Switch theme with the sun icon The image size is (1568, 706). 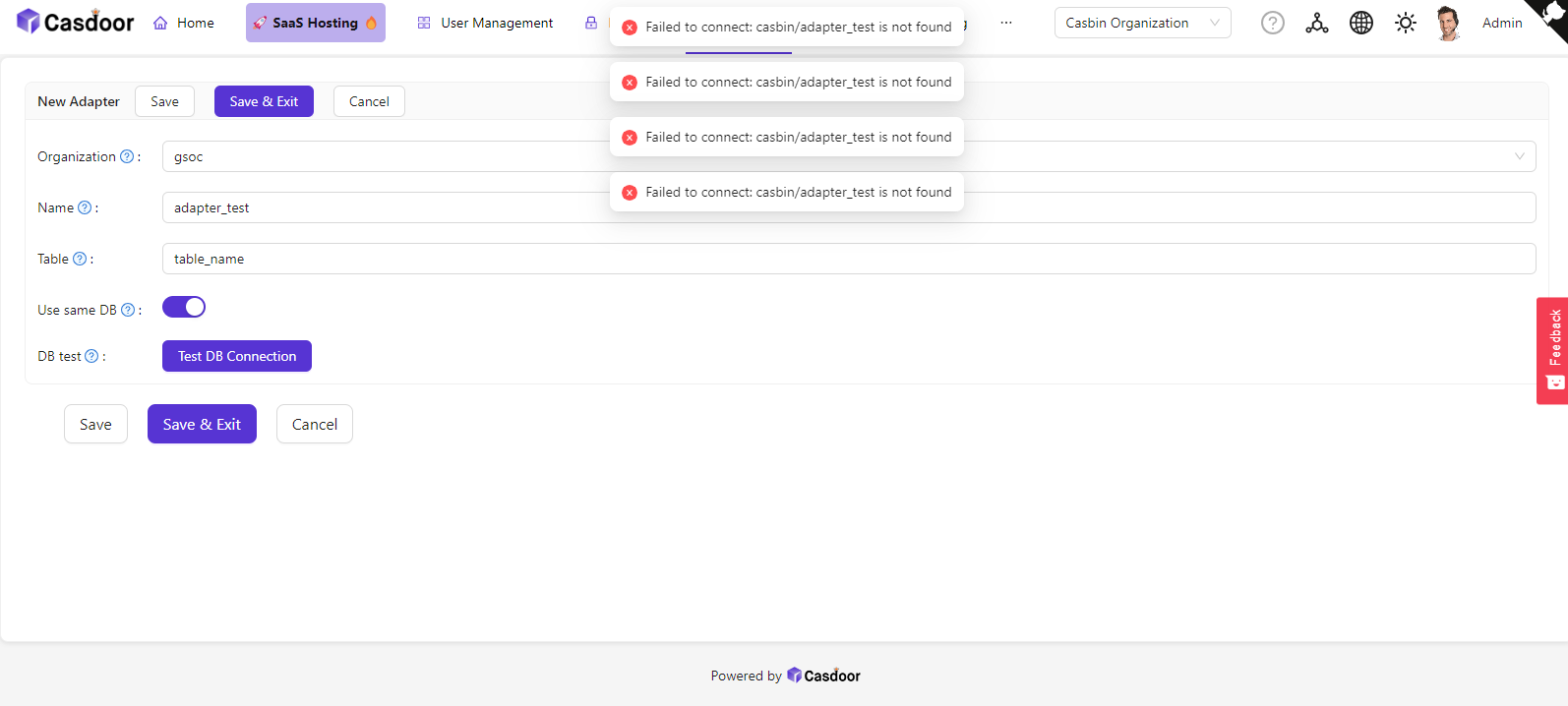coord(1406,23)
